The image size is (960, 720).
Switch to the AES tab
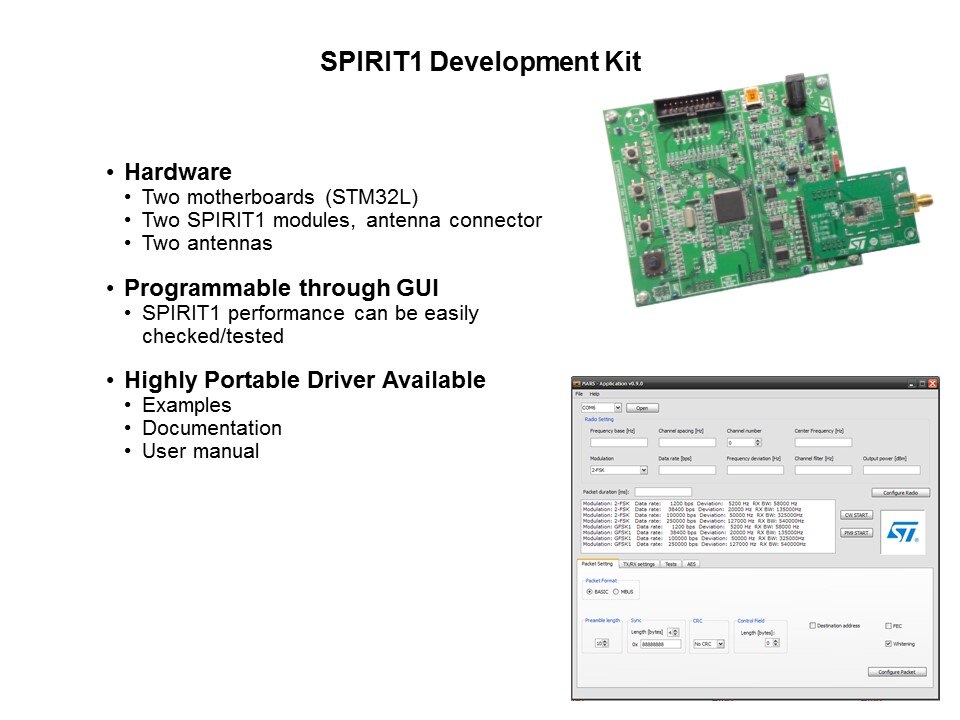(x=691, y=564)
